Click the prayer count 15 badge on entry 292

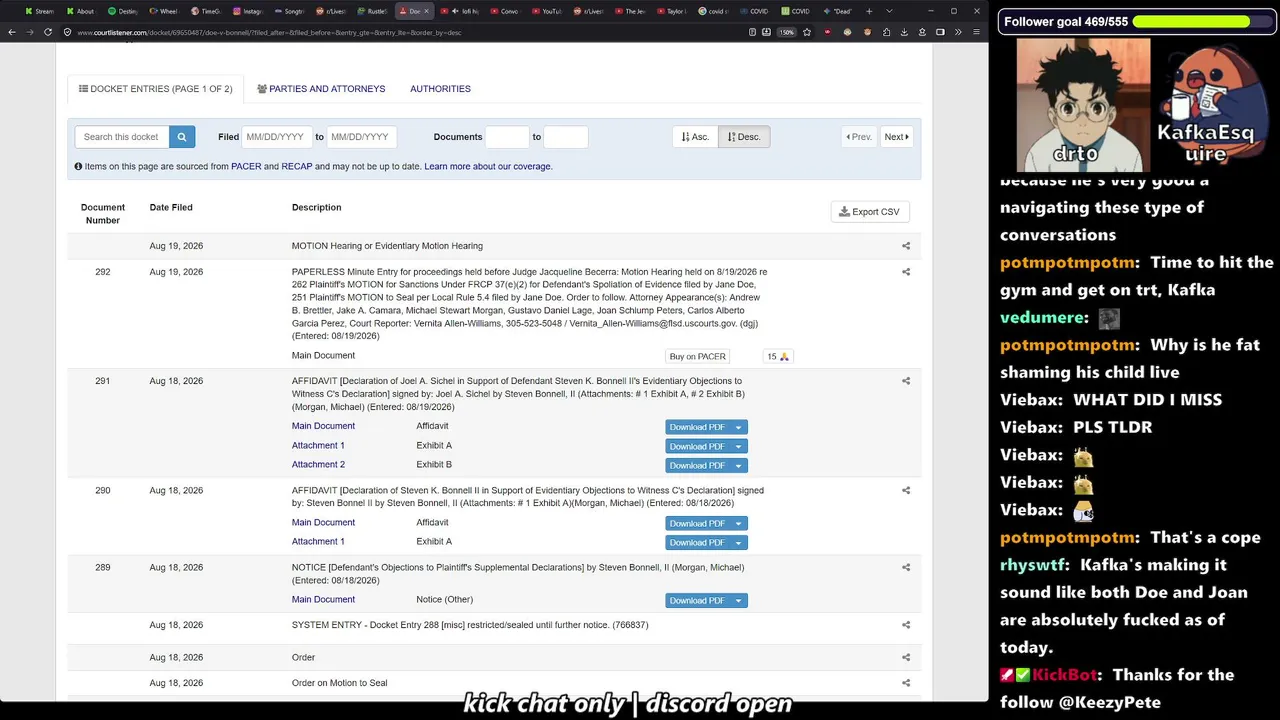(777, 356)
